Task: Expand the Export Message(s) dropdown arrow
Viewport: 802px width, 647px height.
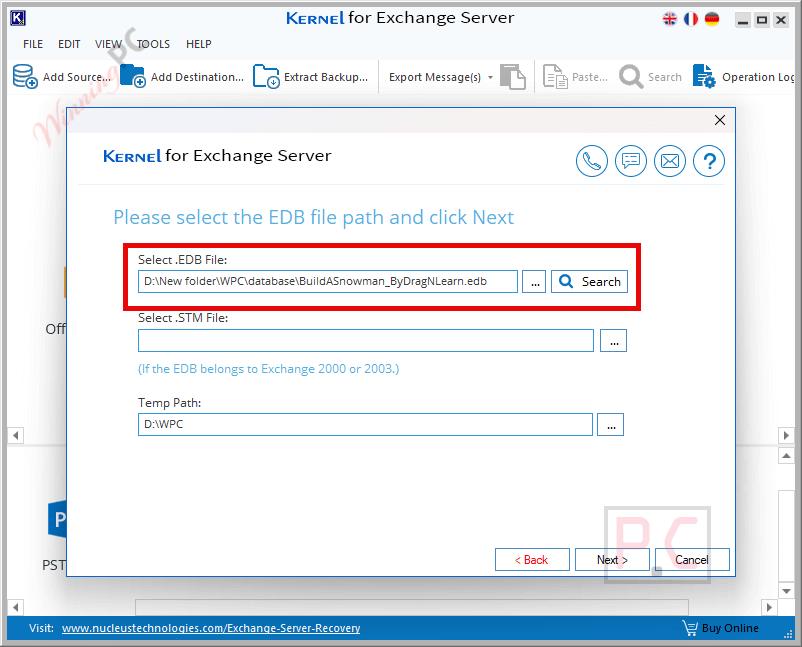Action: [x=490, y=78]
